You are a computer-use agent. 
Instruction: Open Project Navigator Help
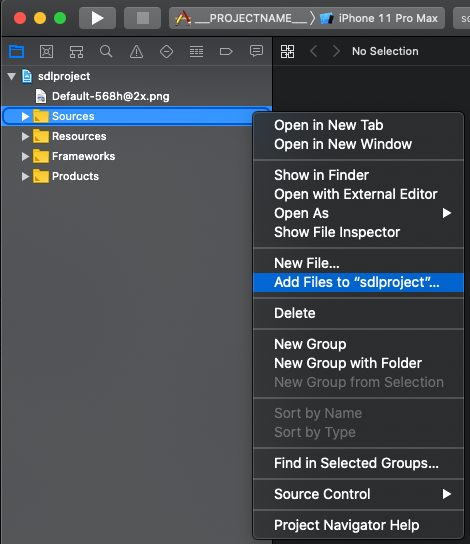pyautogui.click(x=358, y=525)
